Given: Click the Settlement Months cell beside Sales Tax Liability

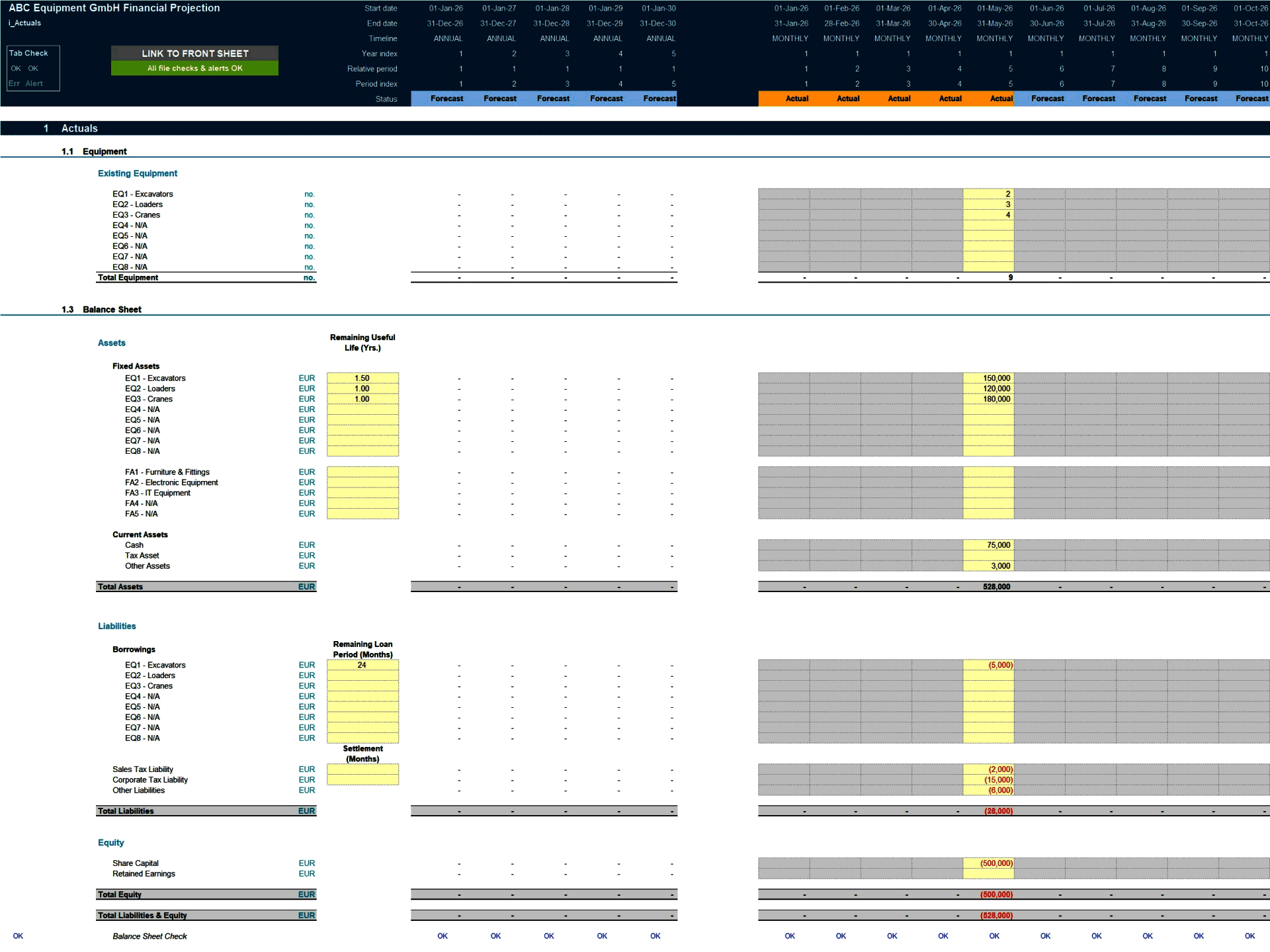Looking at the screenshot, I should [362, 769].
